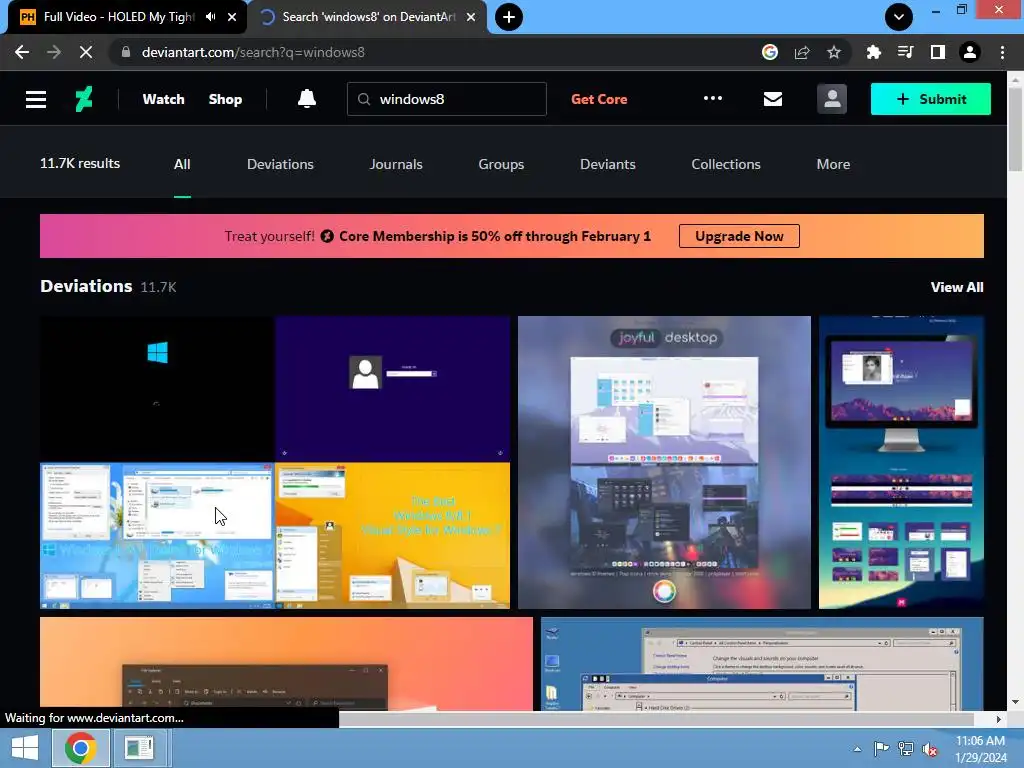Go back to the previous page
The width and height of the screenshot is (1024, 768).
pos(22,52)
